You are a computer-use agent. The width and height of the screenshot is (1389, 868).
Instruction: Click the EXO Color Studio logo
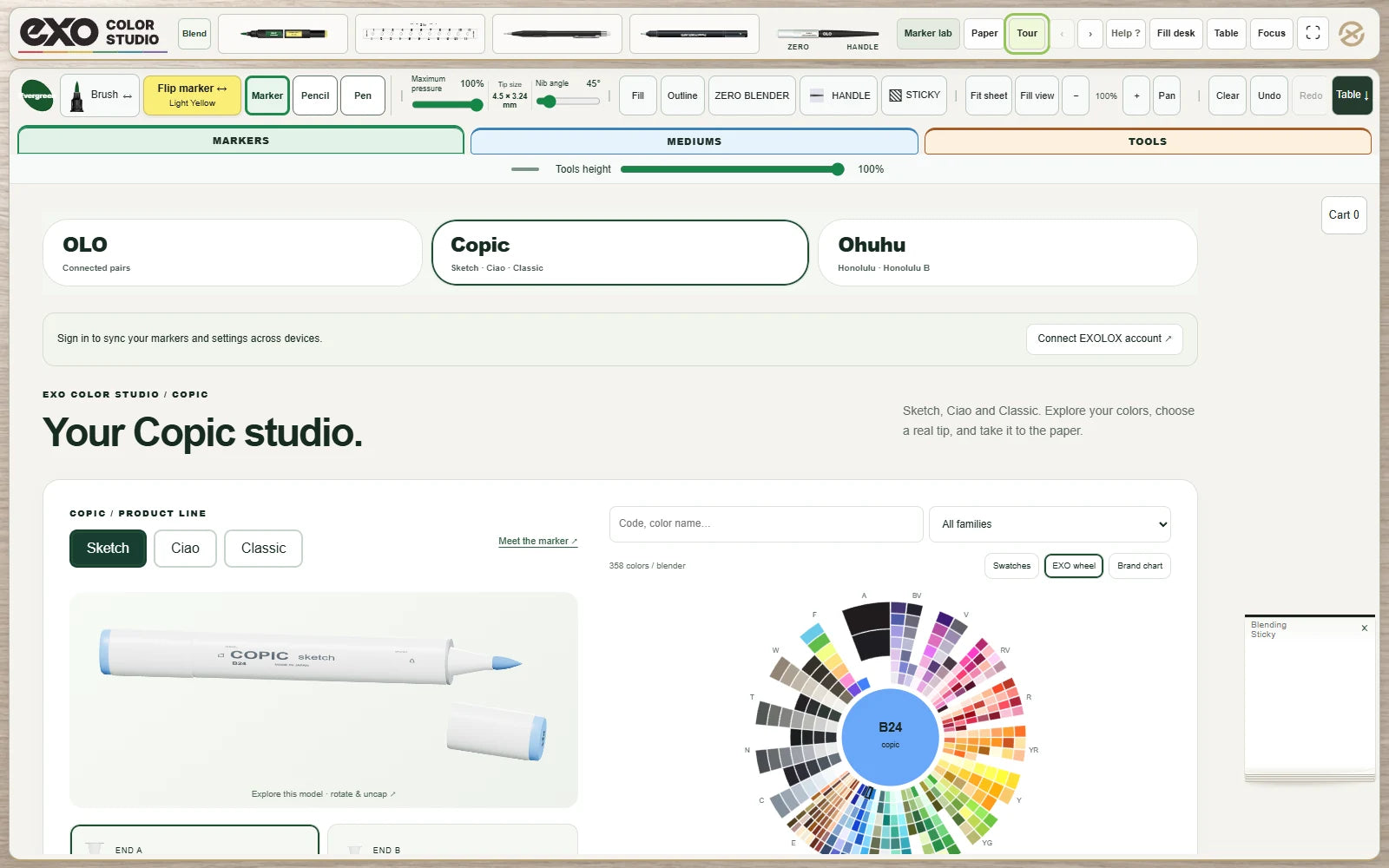point(91,33)
